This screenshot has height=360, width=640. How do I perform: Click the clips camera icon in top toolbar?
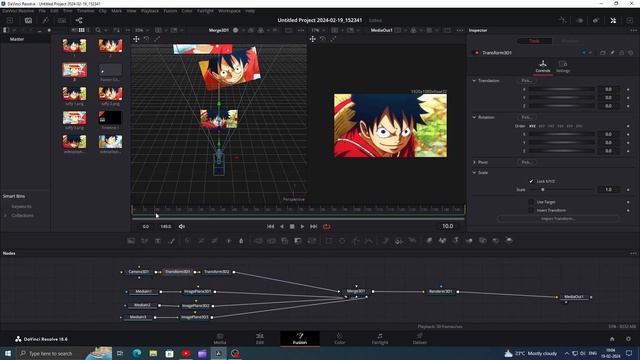click(28, 20)
